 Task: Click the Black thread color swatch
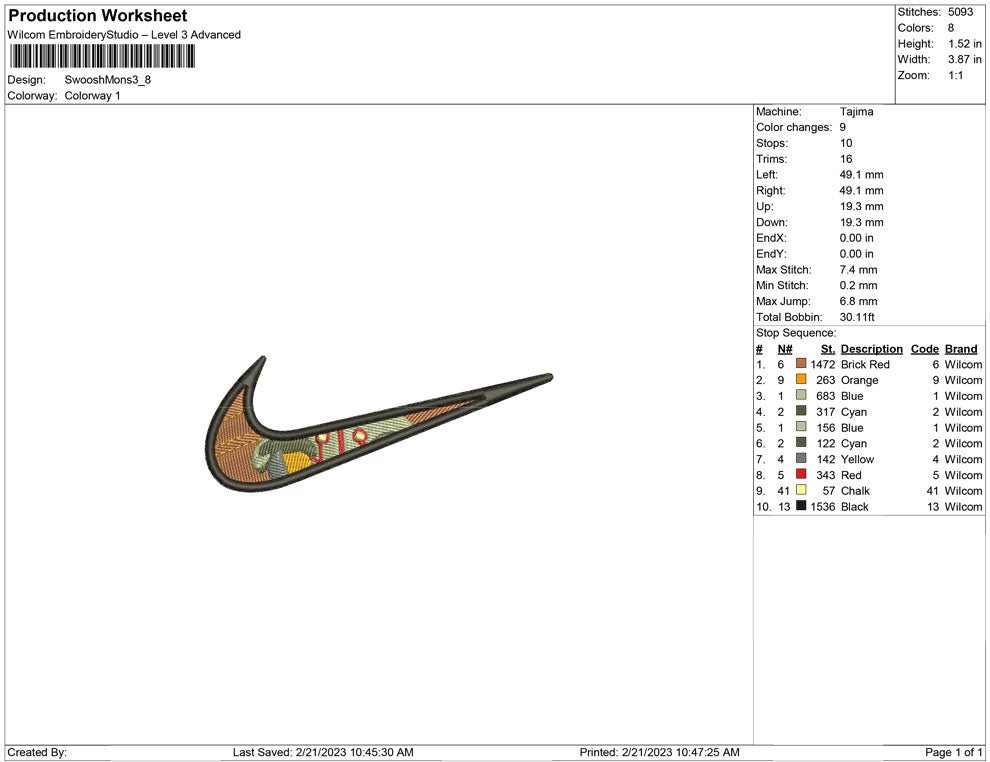coord(801,506)
